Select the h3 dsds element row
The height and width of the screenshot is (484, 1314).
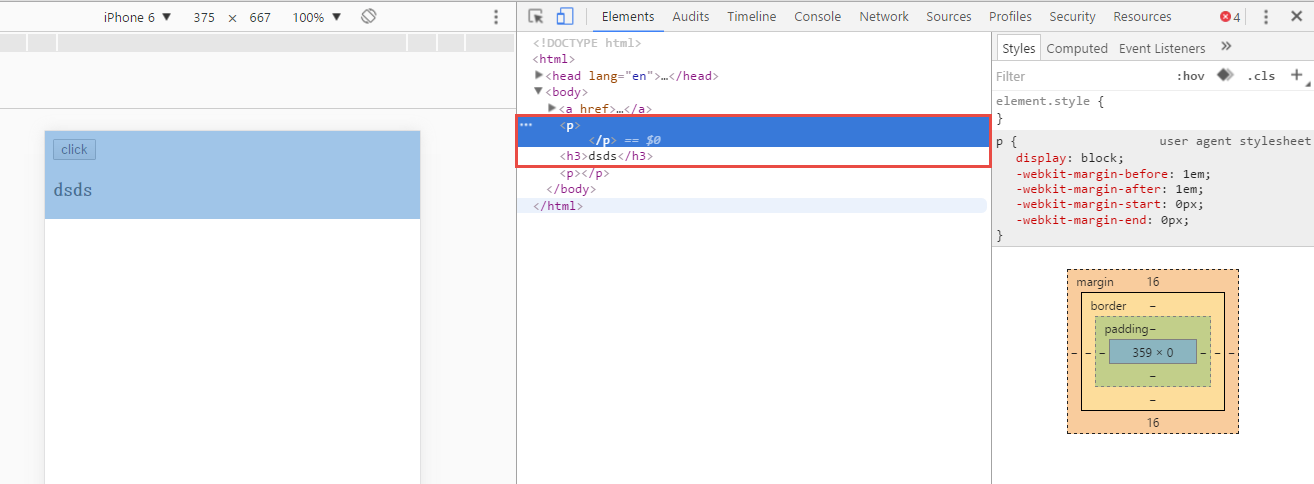tap(606, 156)
